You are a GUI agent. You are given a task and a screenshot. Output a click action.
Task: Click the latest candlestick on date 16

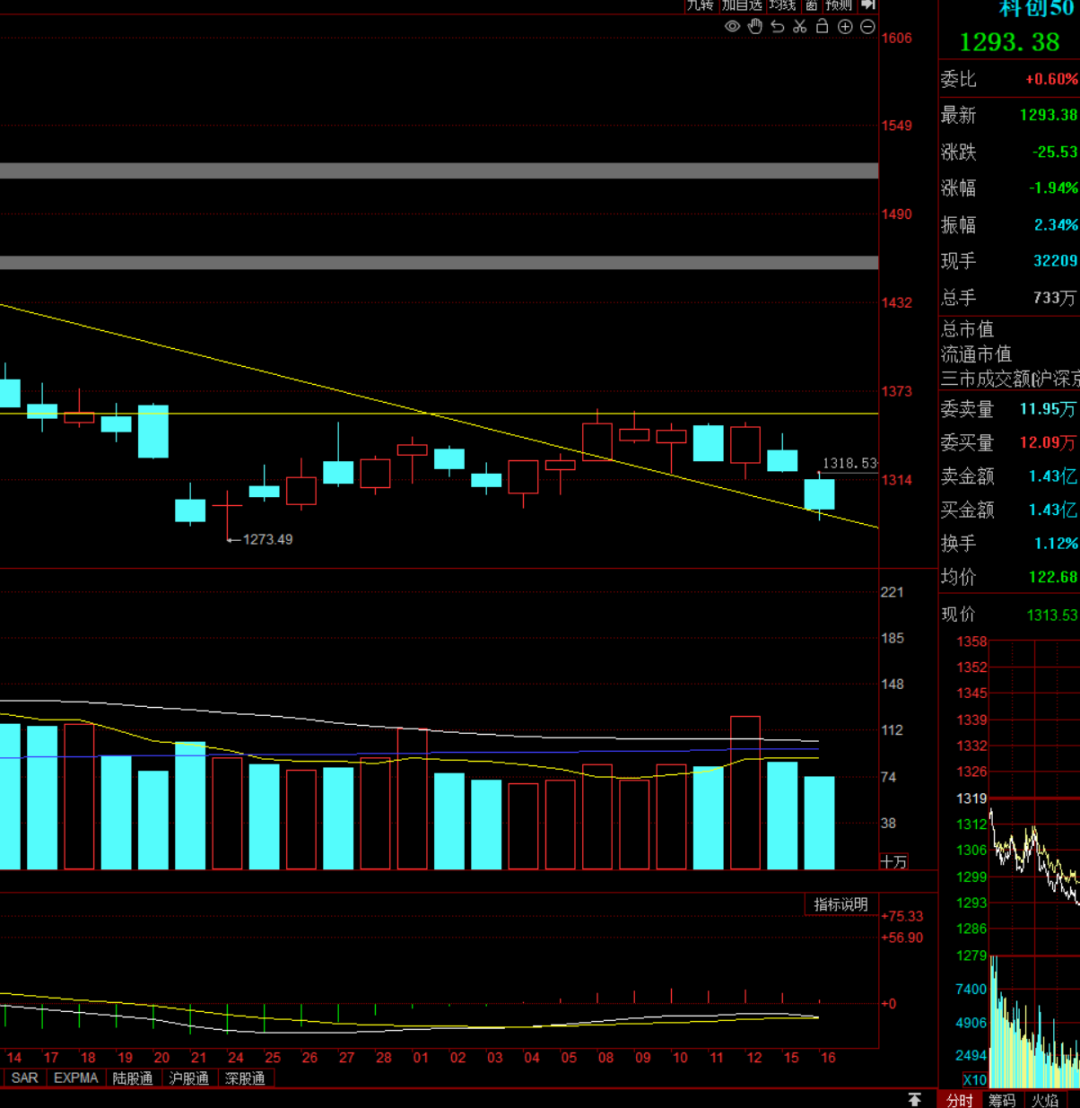coord(819,494)
